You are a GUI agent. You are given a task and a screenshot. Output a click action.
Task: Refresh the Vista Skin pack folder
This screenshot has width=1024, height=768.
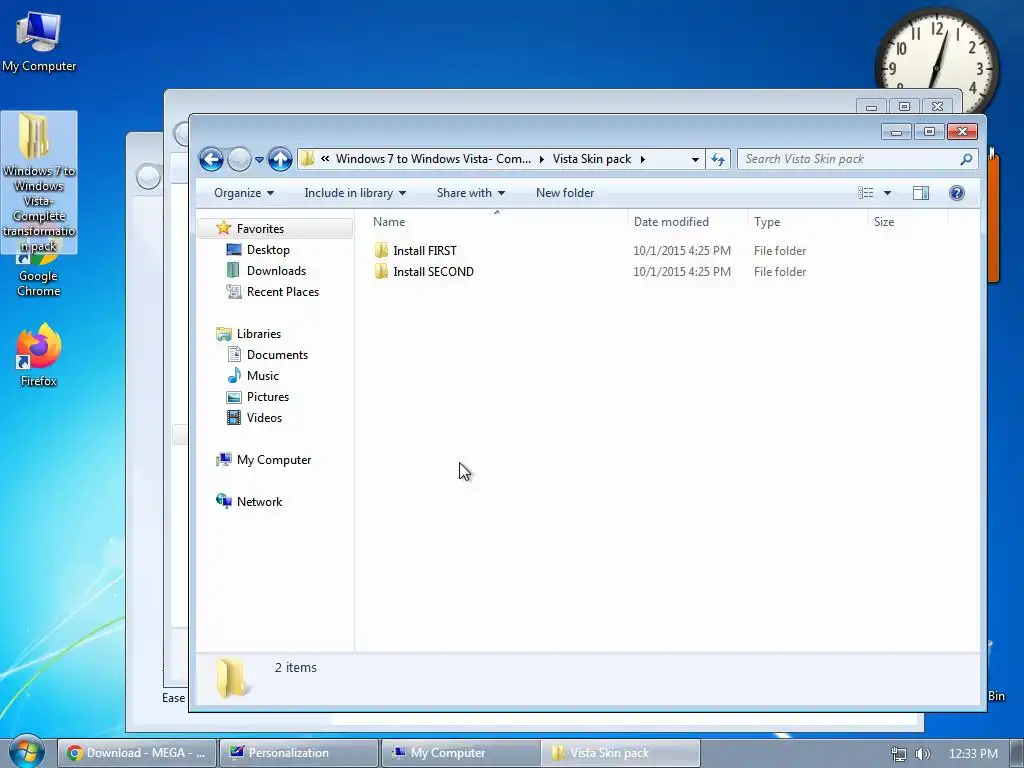[x=718, y=159]
